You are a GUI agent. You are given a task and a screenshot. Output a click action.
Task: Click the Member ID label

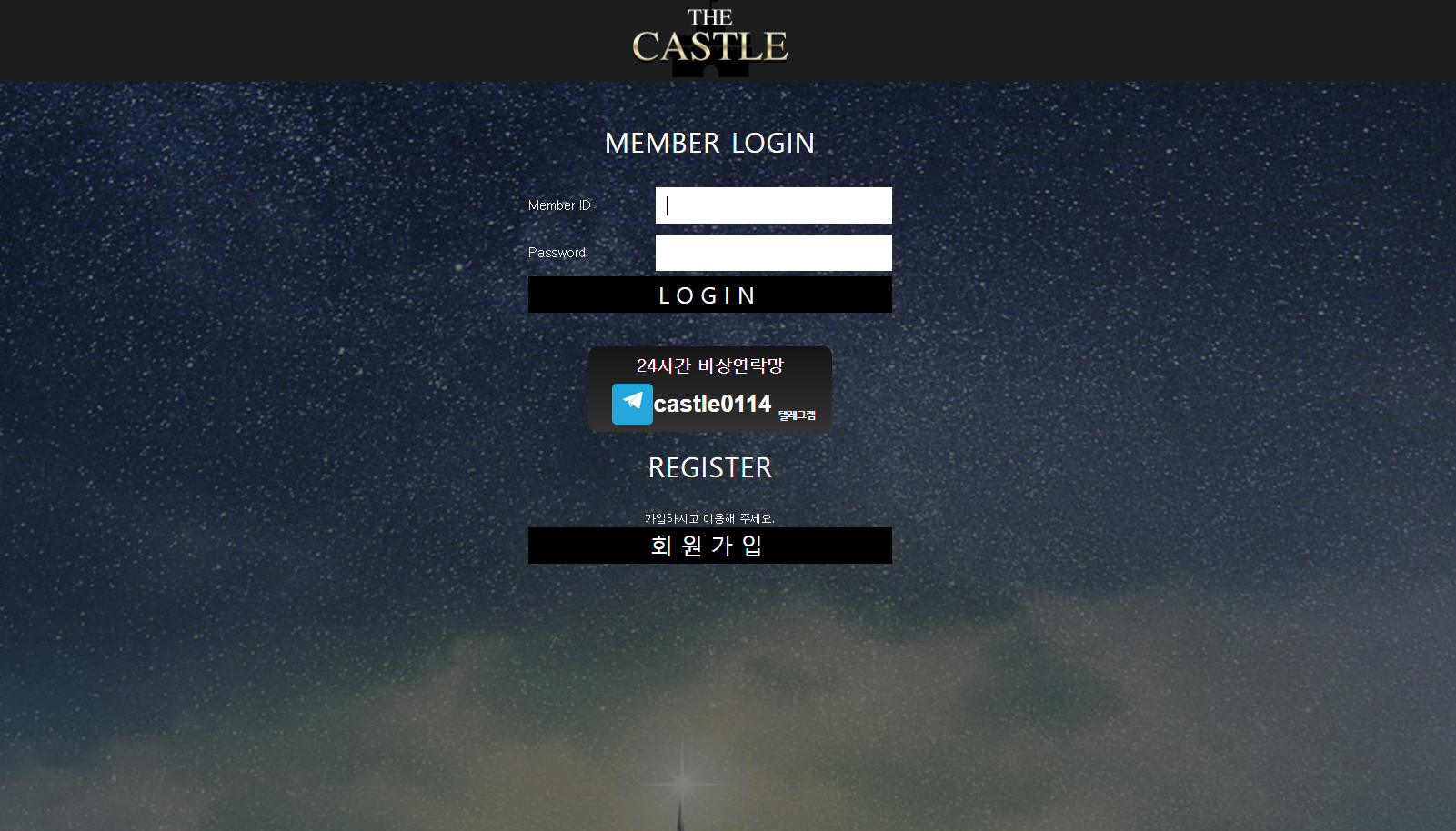tap(559, 205)
